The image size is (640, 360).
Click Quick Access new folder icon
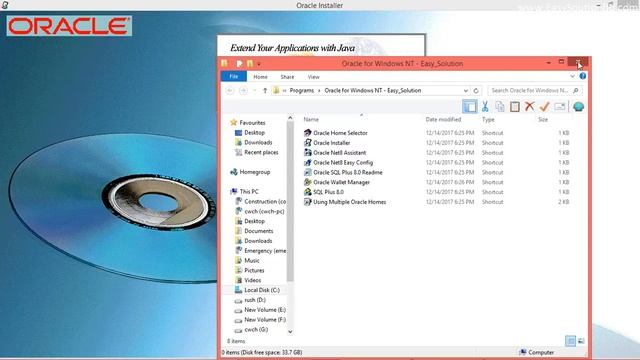(250, 64)
